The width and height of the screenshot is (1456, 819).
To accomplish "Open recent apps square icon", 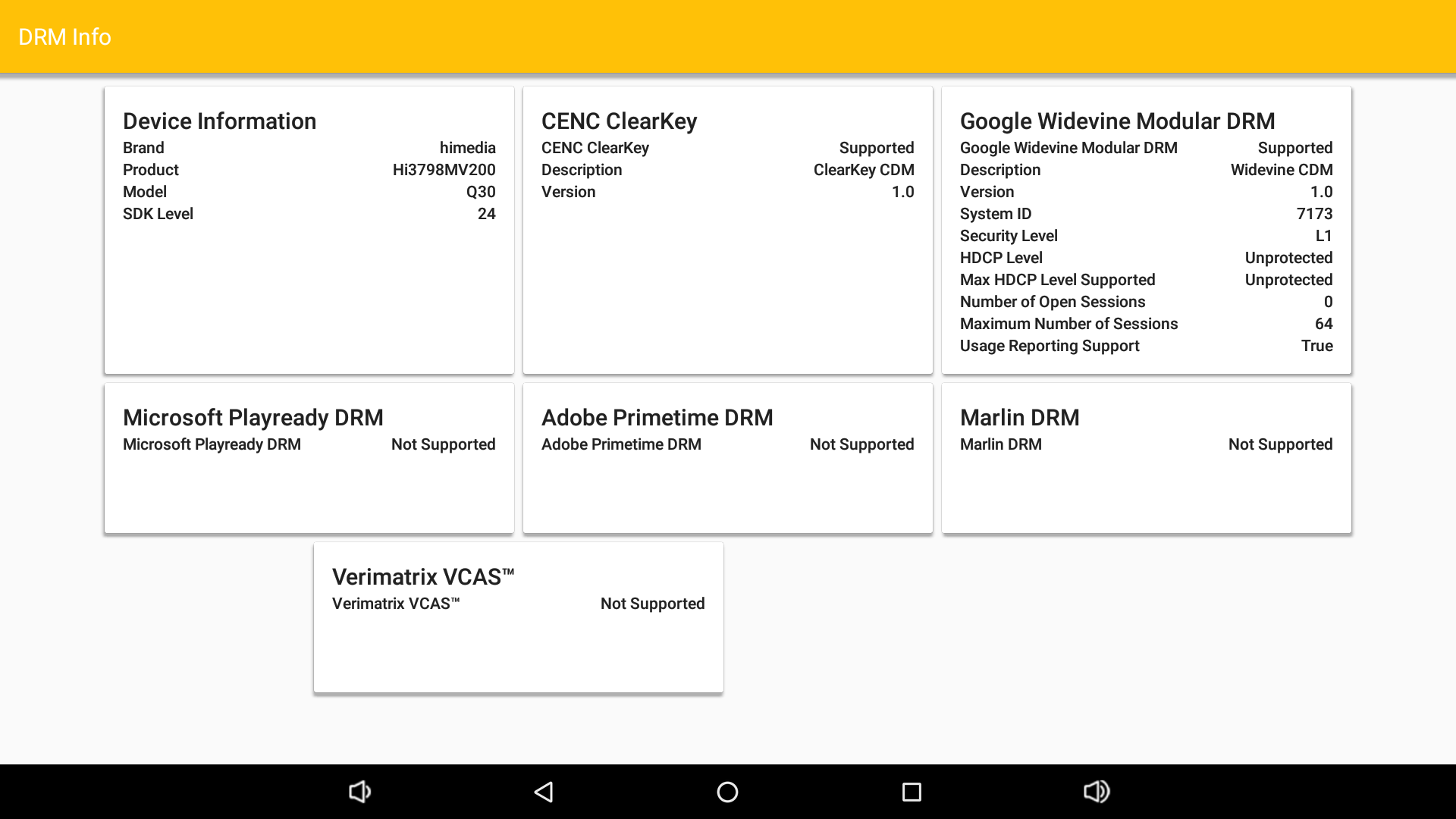I will click(912, 792).
